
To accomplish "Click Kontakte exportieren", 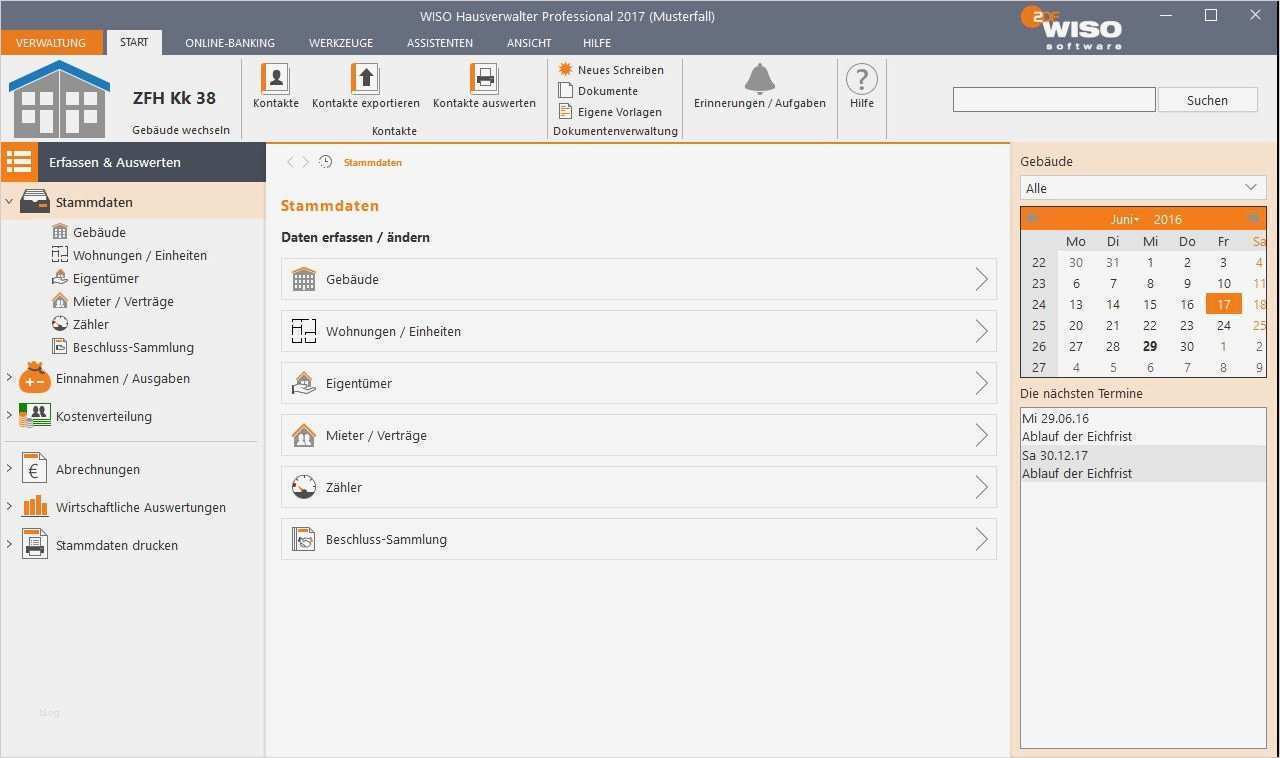I will (365, 85).
